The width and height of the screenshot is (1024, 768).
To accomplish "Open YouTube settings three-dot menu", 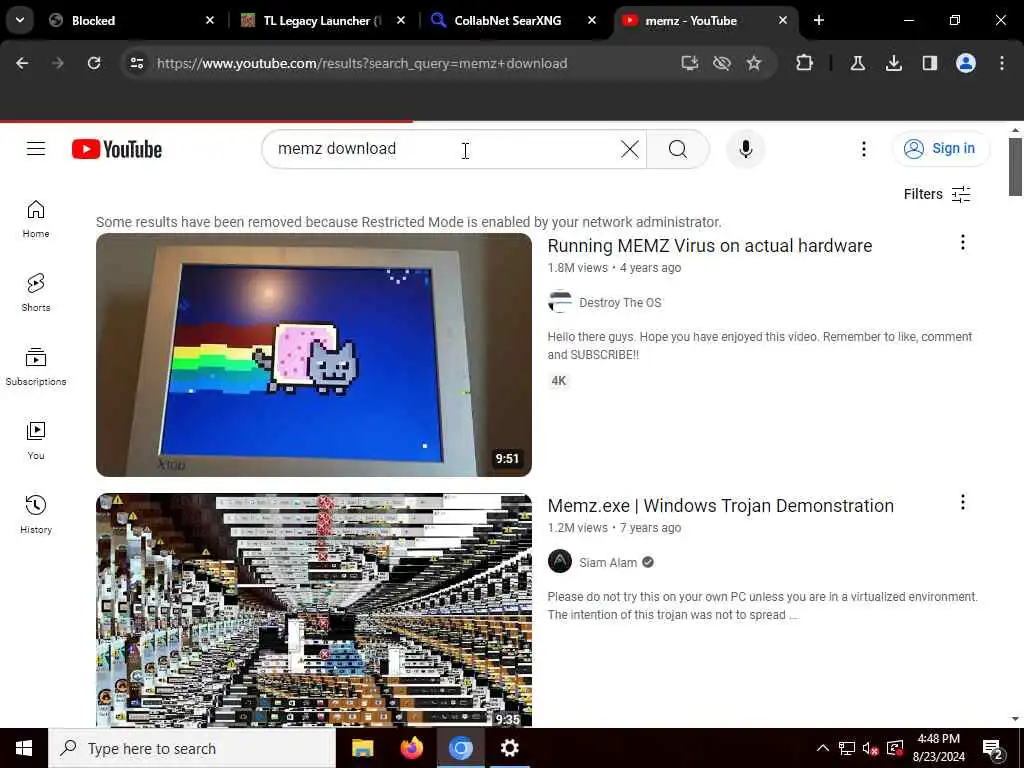I will (863, 149).
